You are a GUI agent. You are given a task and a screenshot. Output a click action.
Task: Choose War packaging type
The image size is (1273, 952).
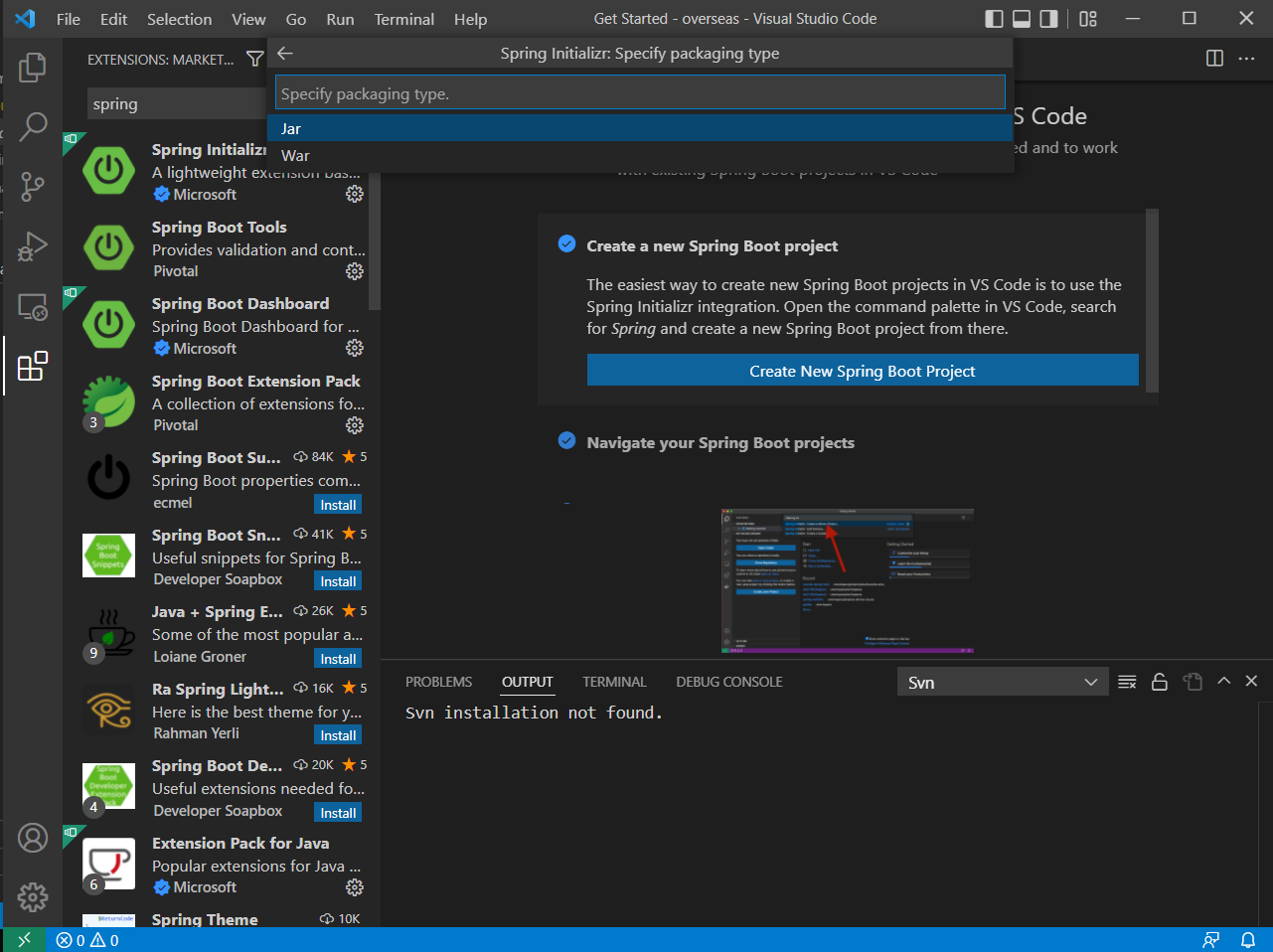(641, 155)
